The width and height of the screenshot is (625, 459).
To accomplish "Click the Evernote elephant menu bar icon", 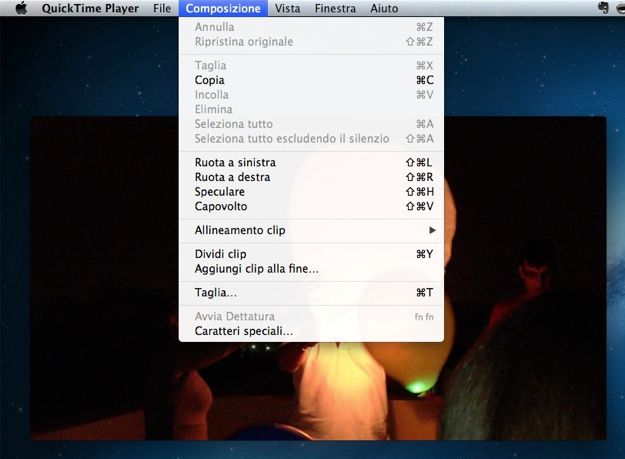I will [x=603, y=8].
